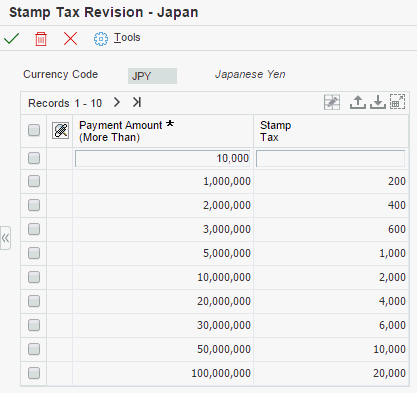
Task: Click the Records 1 - 10 label
Action: point(65,103)
